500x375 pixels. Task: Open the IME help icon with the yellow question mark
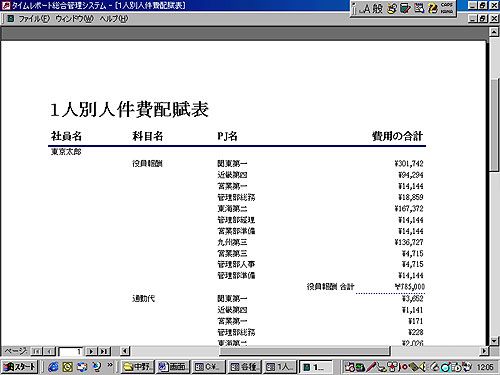coord(433,8)
